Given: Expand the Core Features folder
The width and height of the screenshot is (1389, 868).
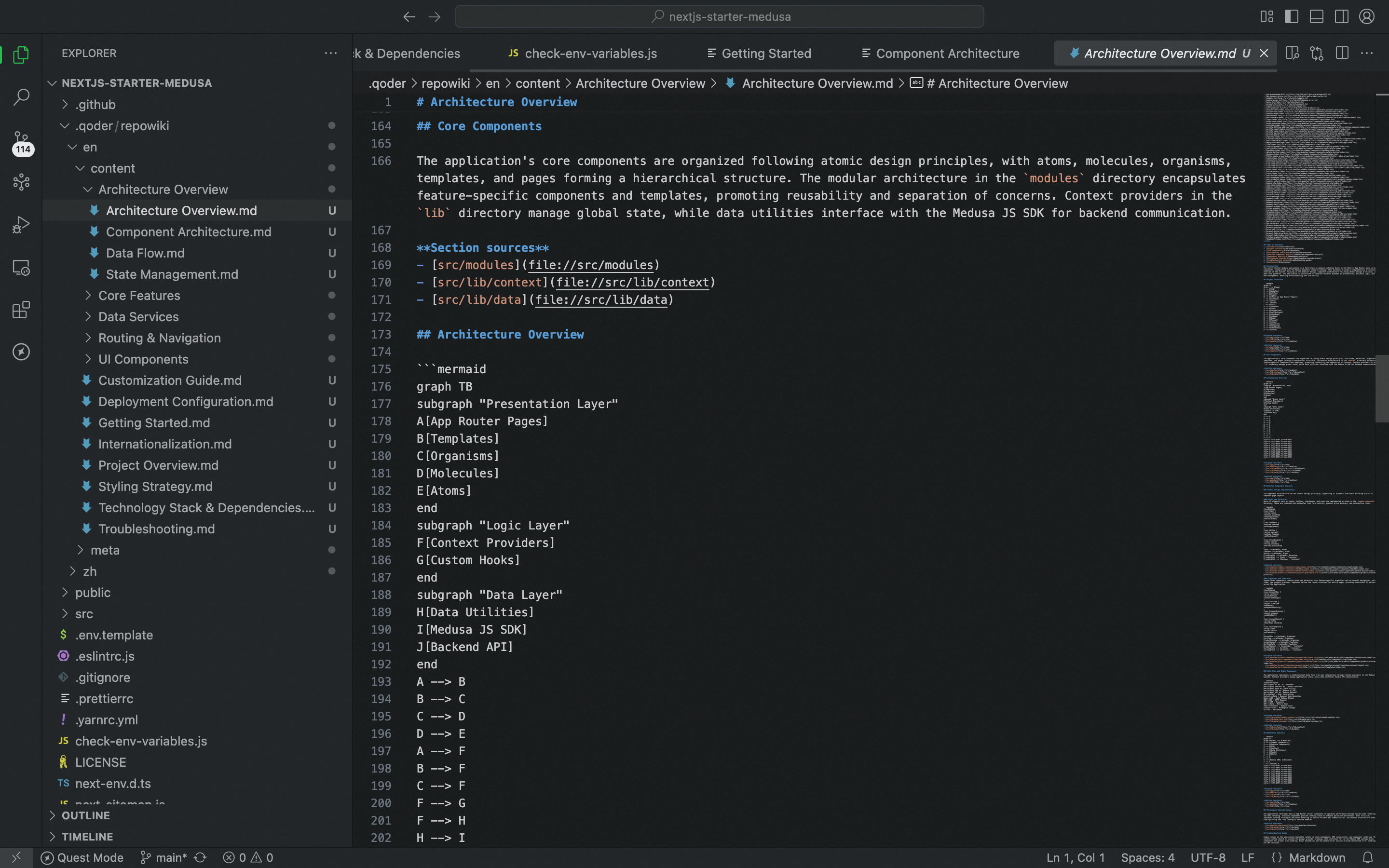Looking at the screenshot, I should 139,295.
